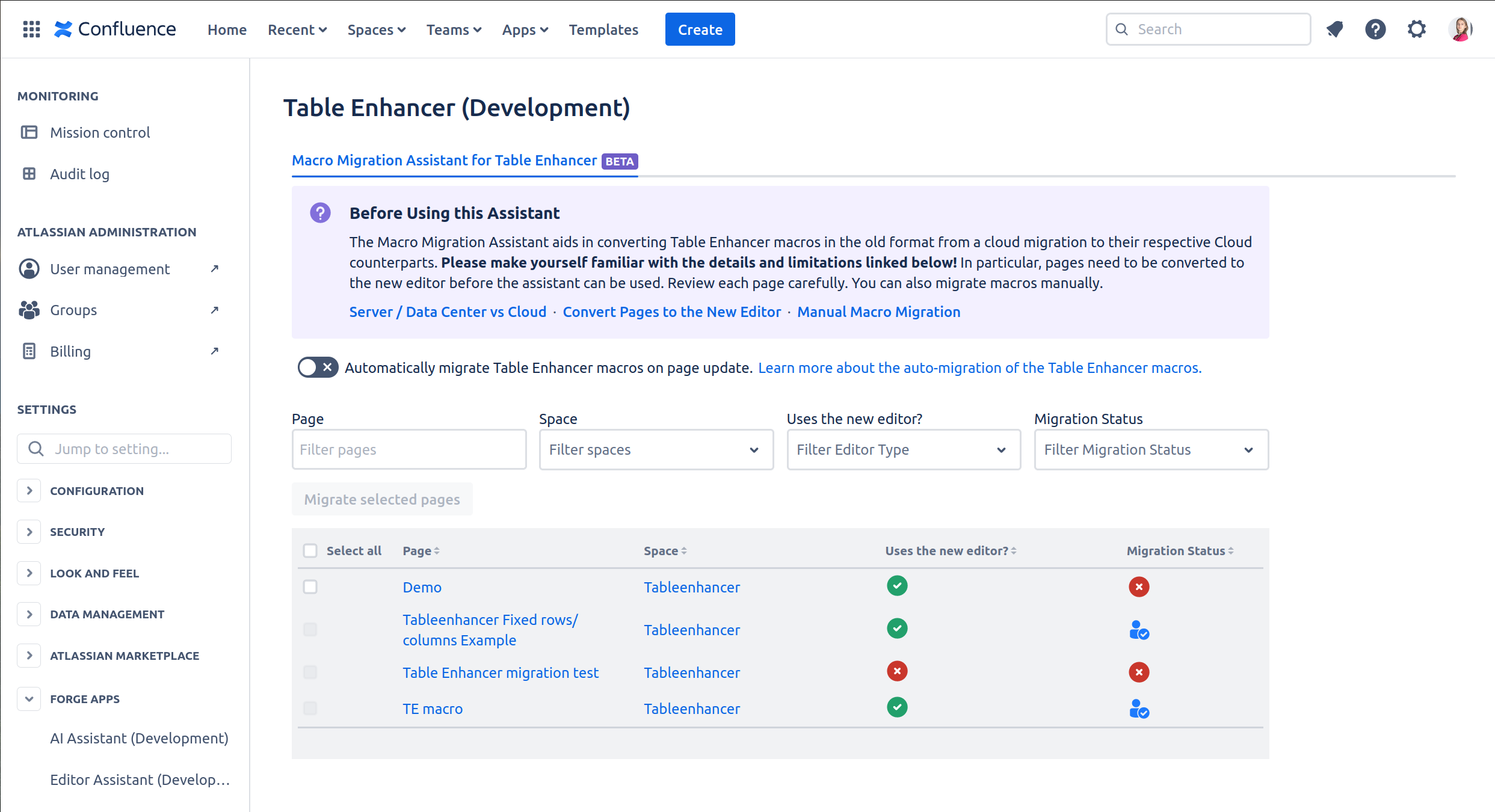Open the Convert Pages to the New Editor link
This screenshot has height=812, width=1495.
coord(671,312)
